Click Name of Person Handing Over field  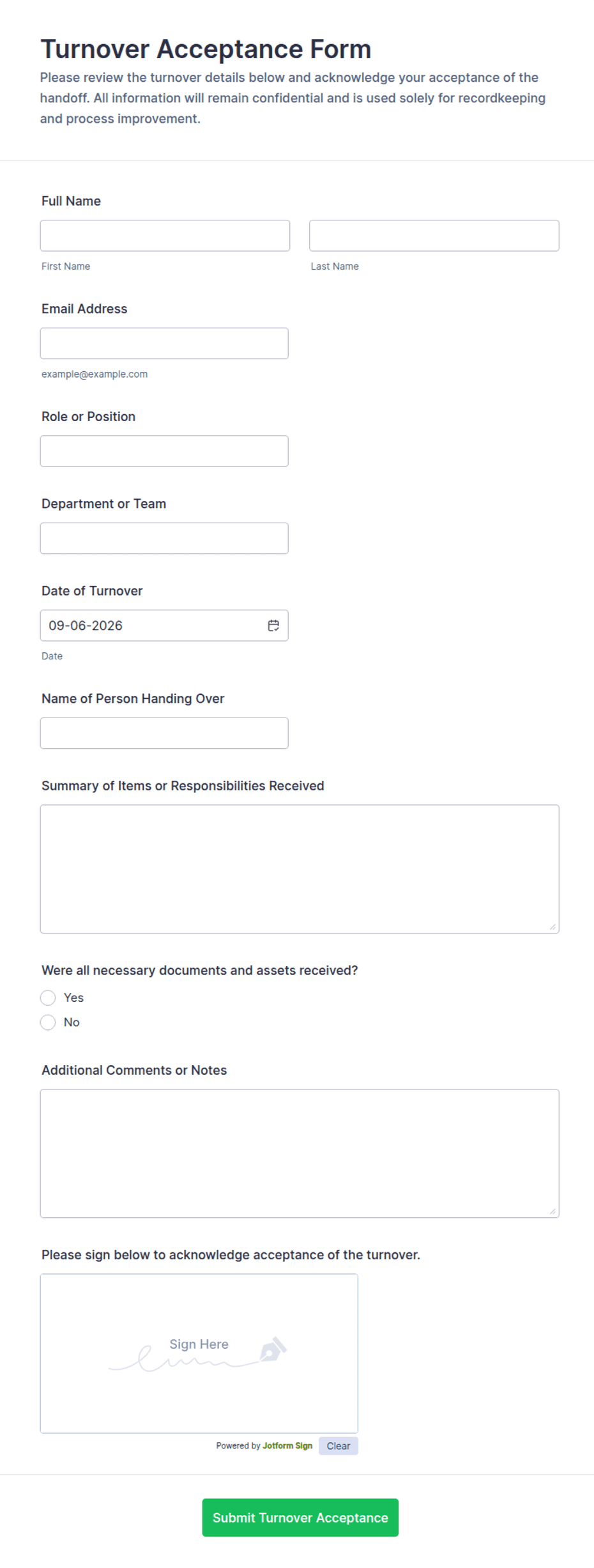point(164,733)
